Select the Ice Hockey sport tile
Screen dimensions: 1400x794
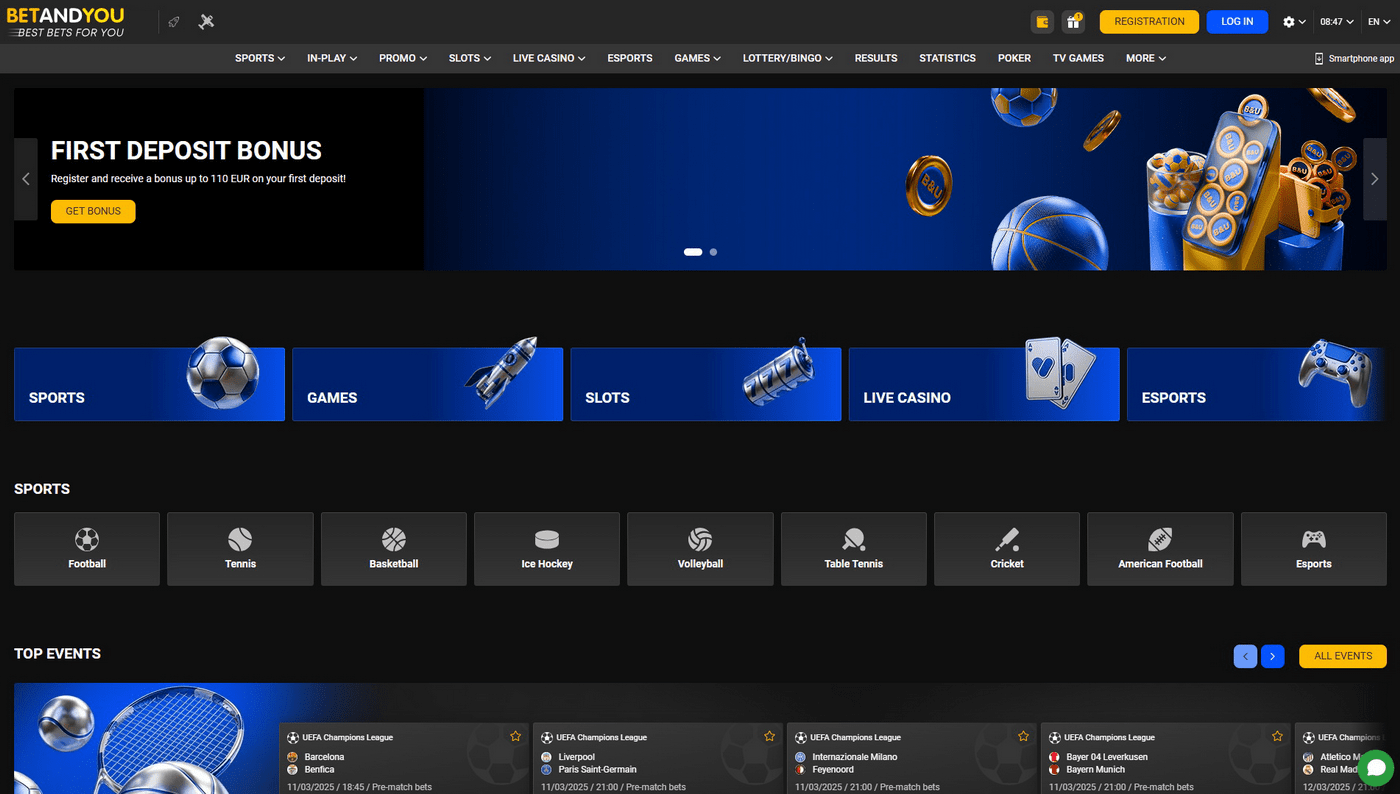pos(547,549)
